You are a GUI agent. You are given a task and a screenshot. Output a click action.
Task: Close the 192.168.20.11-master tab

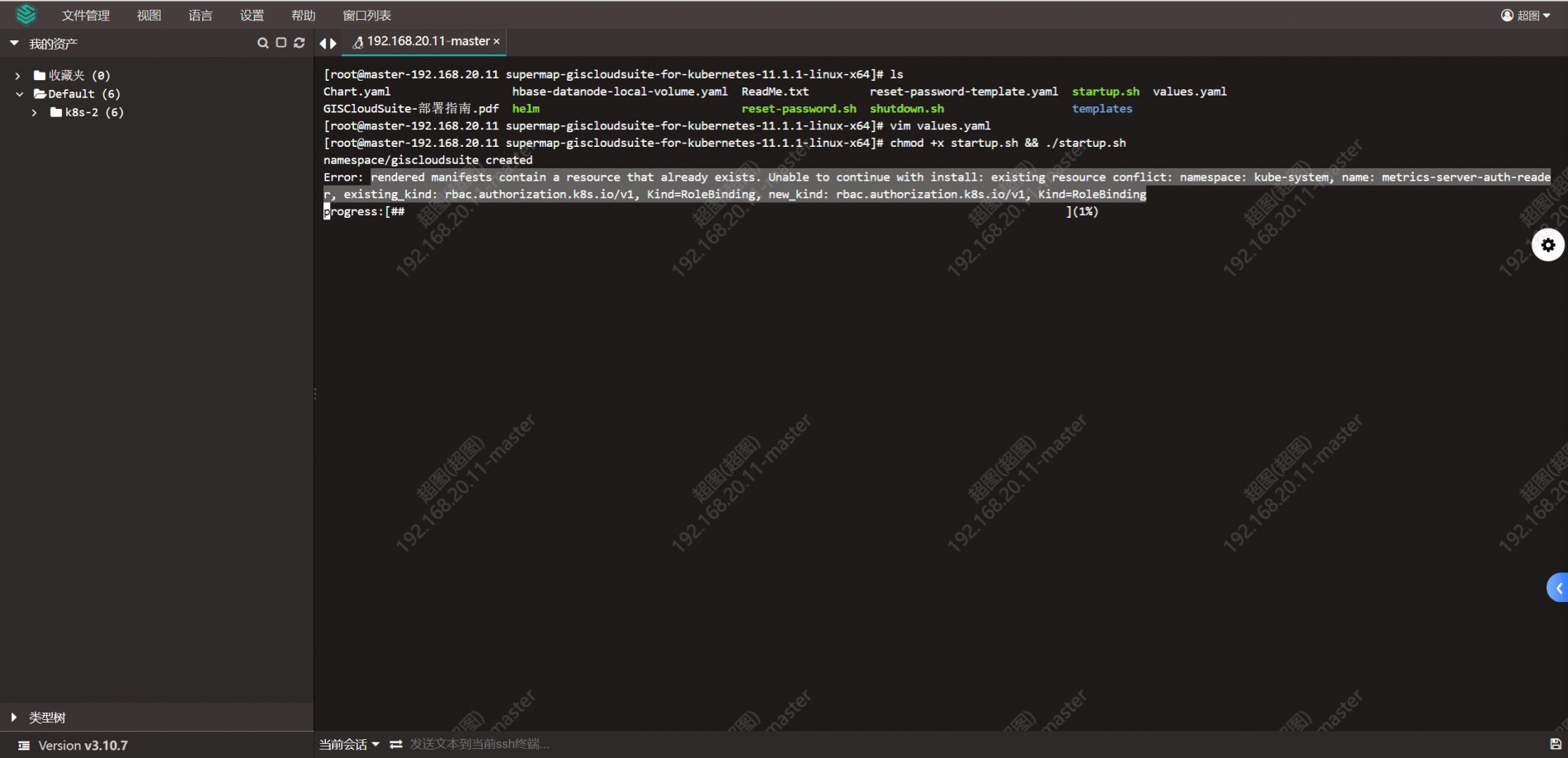[x=497, y=41]
